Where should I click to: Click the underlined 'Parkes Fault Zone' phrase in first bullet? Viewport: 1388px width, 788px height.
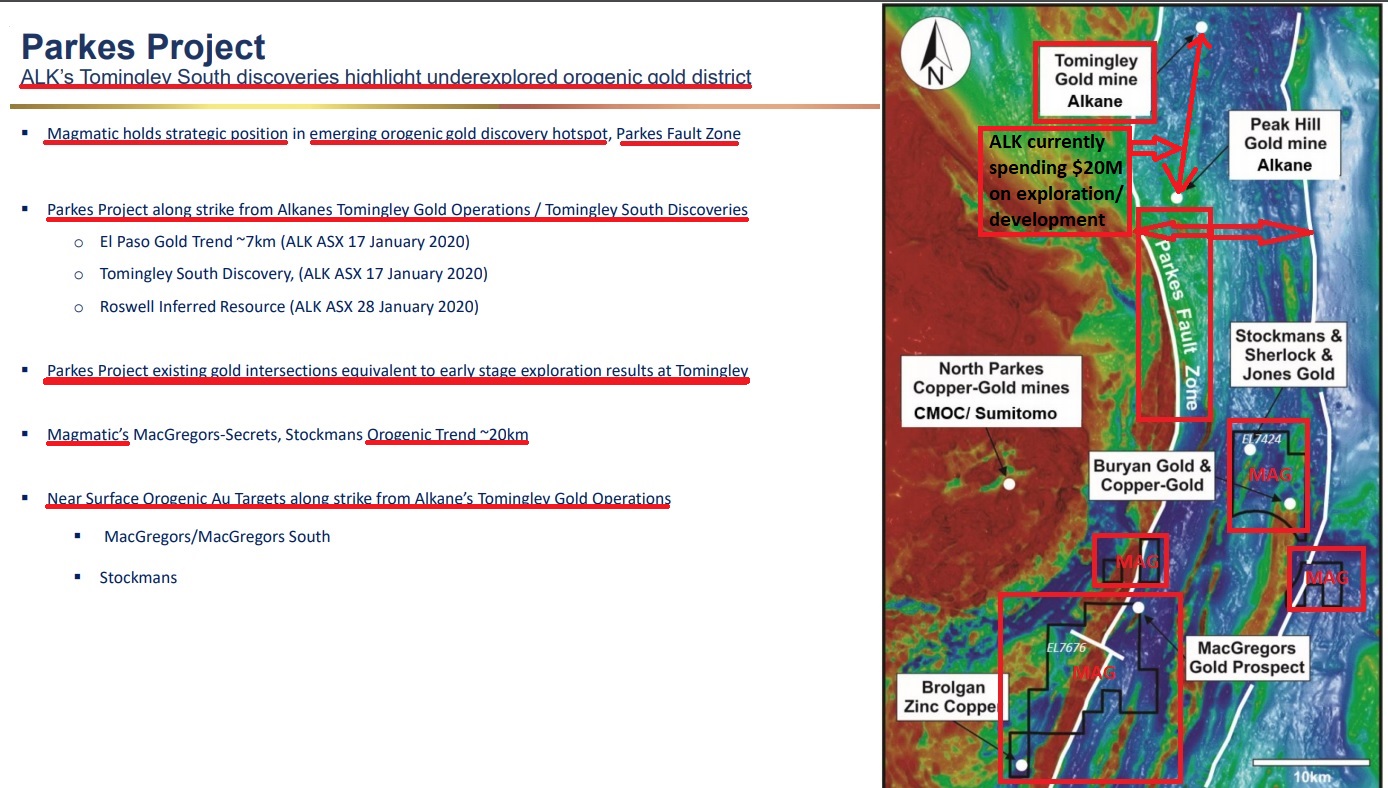pyautogui.click(x=679, y=134)
